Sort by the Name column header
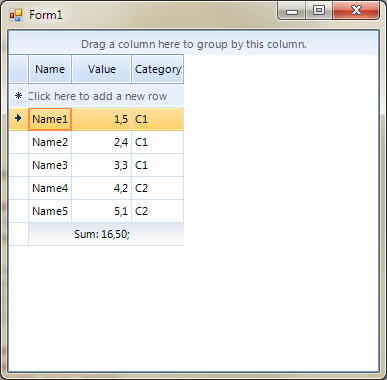This screenshot has width=387, height=380. 50,69
